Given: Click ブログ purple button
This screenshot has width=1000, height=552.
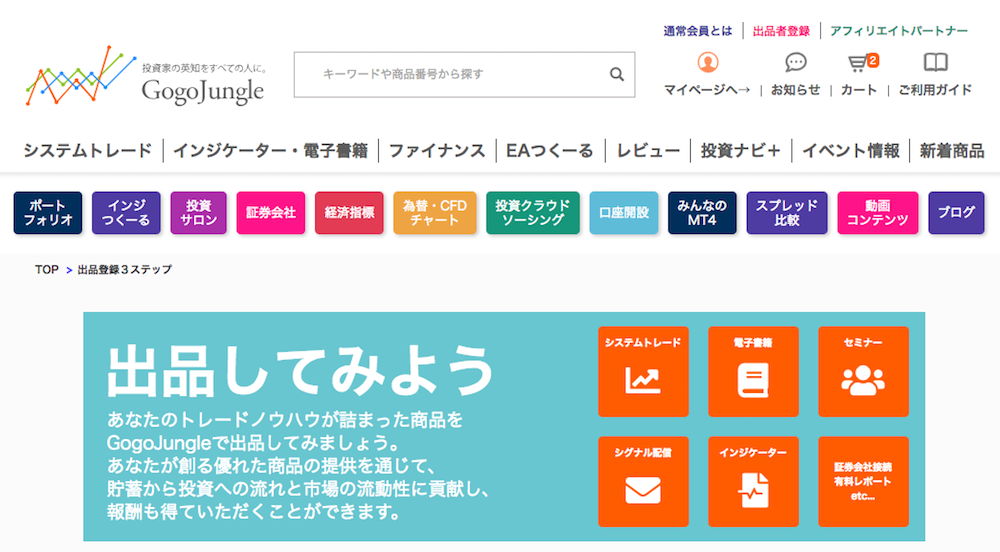Looking at the screenshot, I should pyautogui.click(x=956, y=213).
